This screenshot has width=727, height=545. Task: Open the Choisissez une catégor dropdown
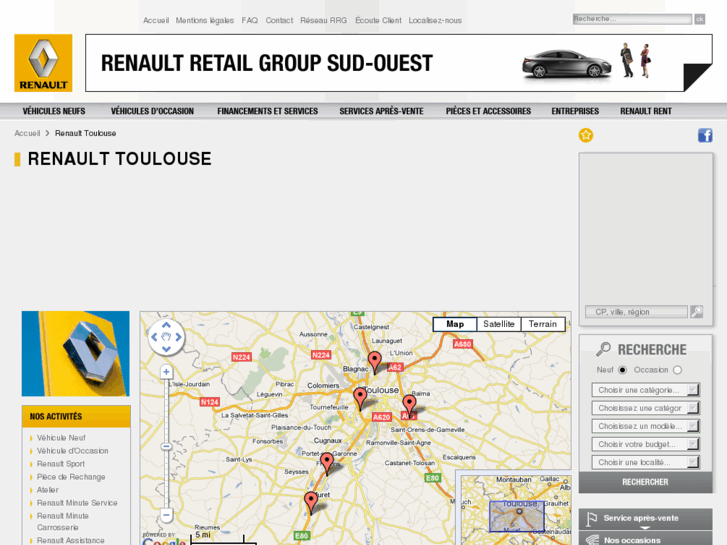(645, 408)
